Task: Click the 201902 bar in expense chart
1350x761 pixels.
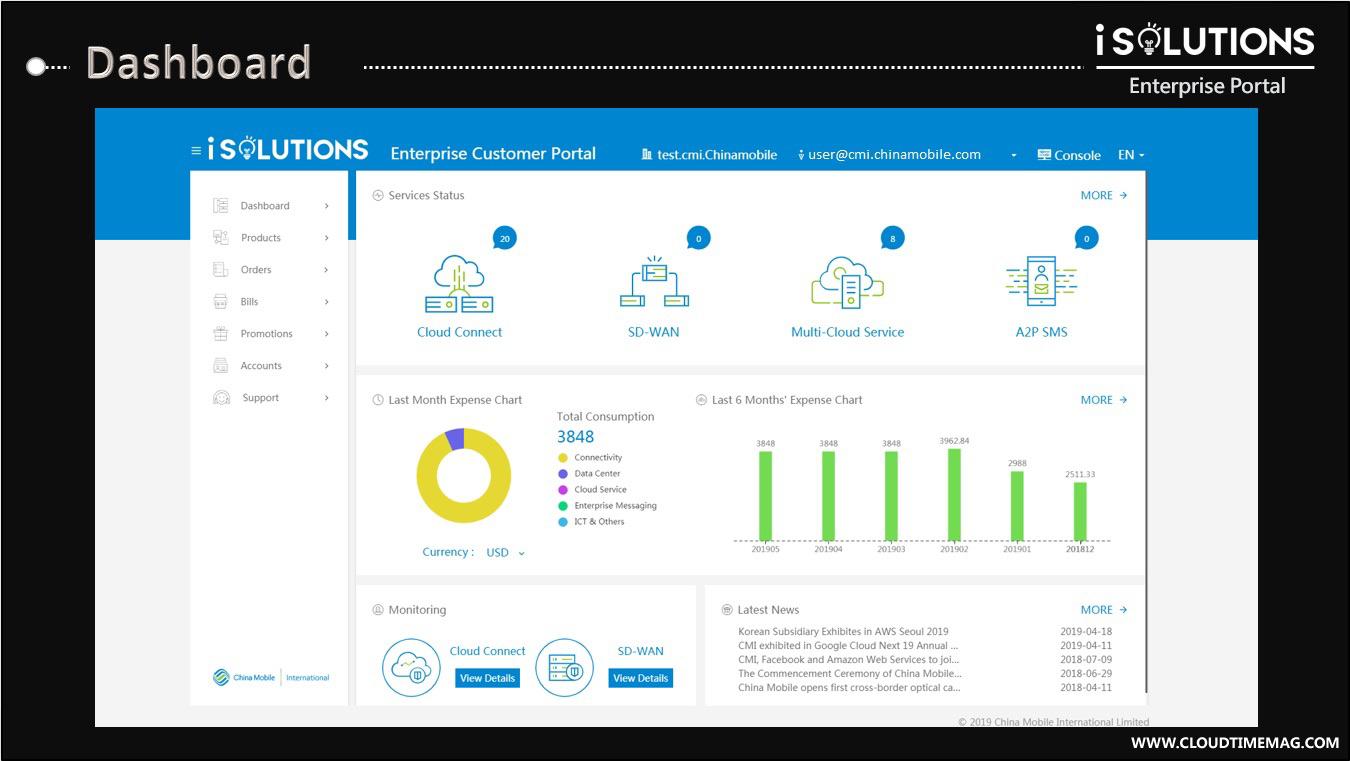Action: [x=954, y=495]
